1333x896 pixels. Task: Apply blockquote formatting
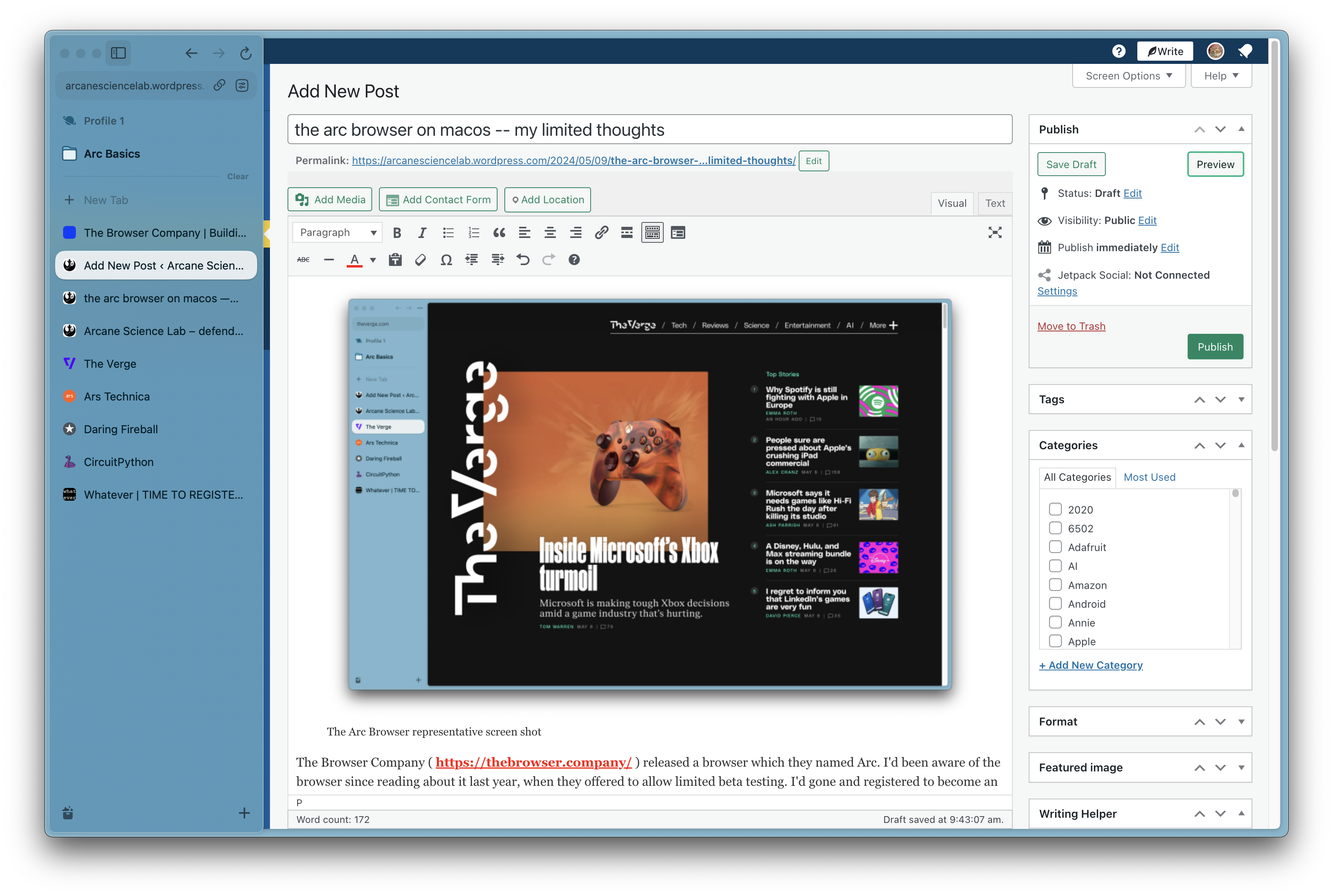coord(499,232)
